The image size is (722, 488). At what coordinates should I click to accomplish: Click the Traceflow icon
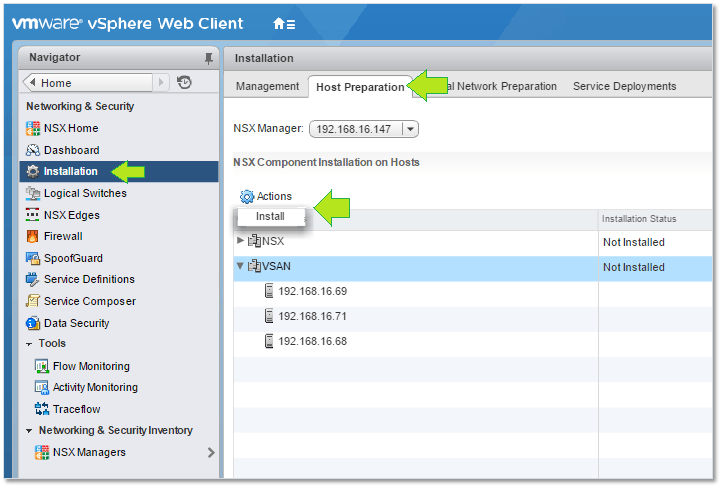(42, 409)
